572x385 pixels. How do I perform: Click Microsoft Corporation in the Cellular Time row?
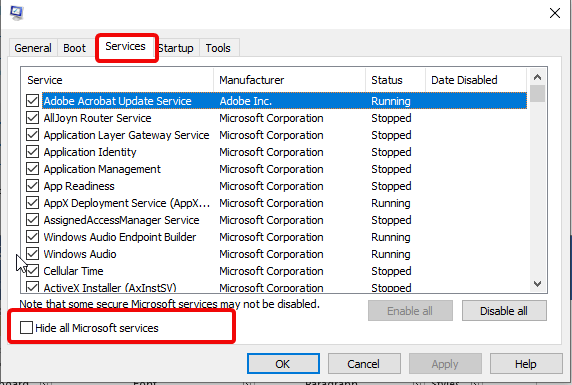click(x=271, y=271)
